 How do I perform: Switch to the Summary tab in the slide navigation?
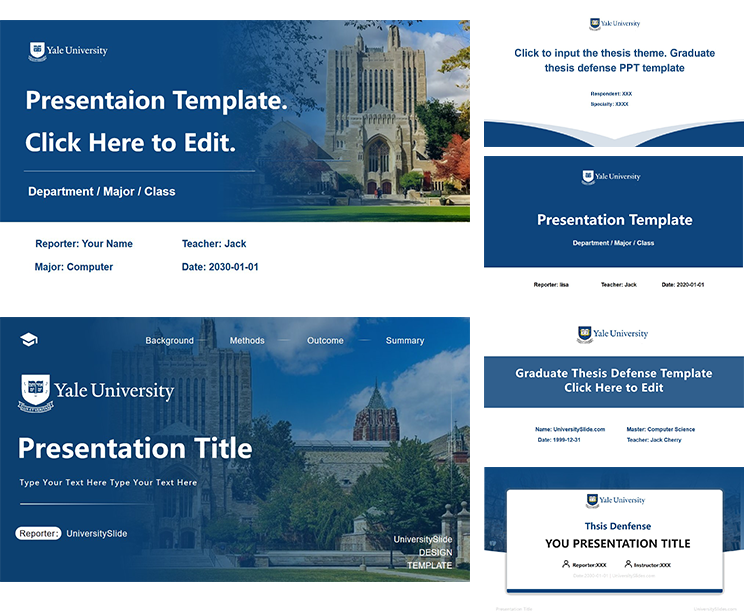click(405, 341)
